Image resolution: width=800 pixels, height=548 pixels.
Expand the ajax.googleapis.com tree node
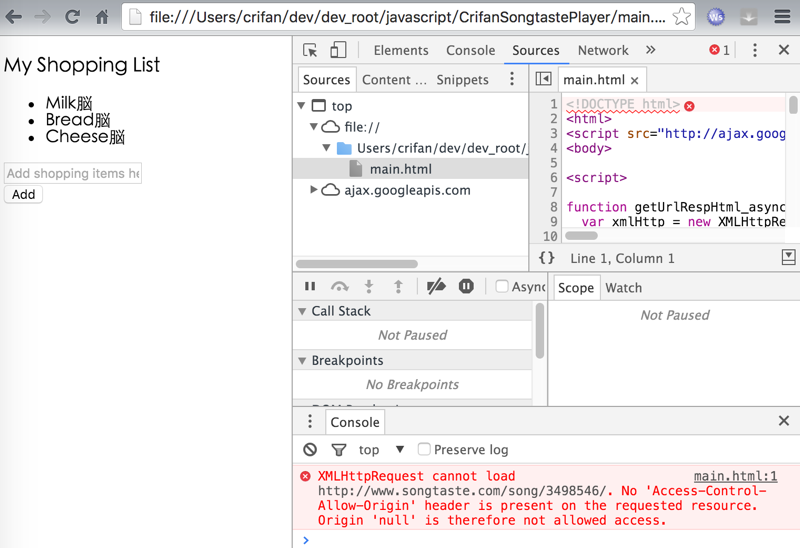[314, 190]
